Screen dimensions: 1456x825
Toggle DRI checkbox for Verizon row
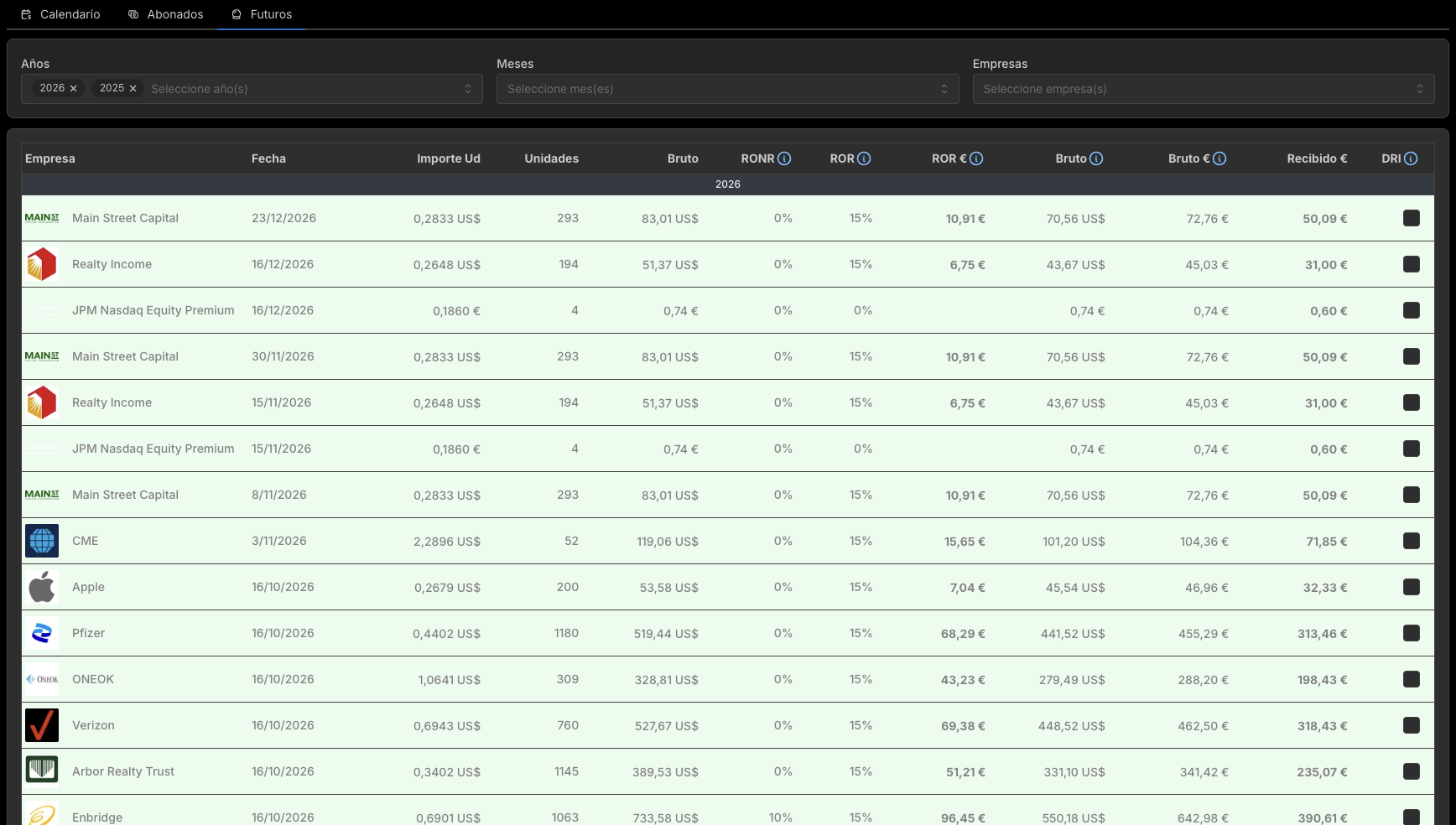pyautogui.click(x=1412, y=725)
